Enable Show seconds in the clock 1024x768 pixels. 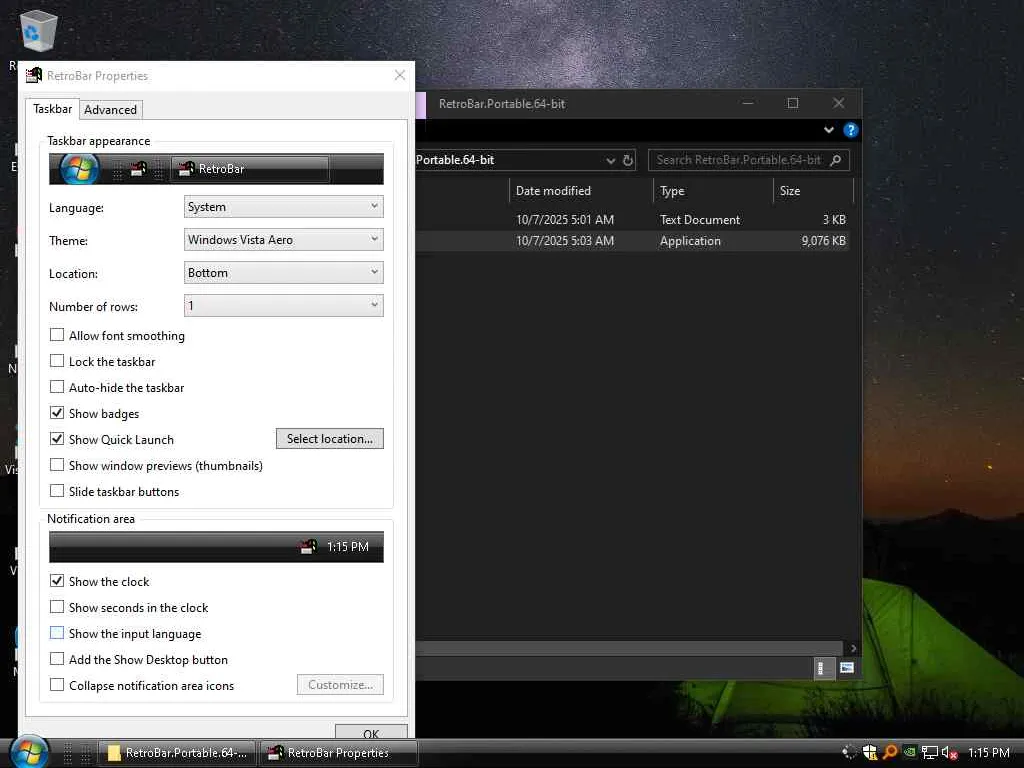pos(57,607)
